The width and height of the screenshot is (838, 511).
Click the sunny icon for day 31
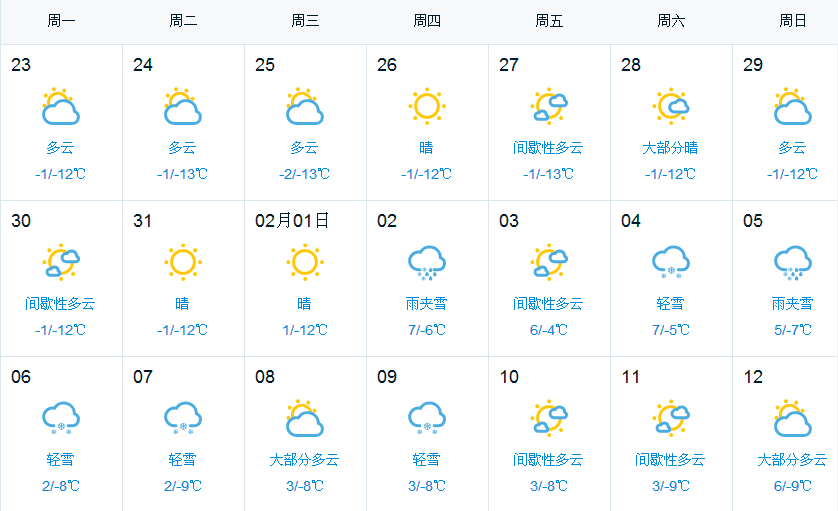tap(183, 262)
